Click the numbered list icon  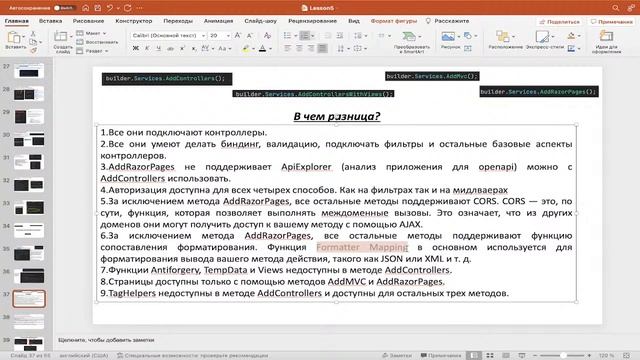pos(304,36)
